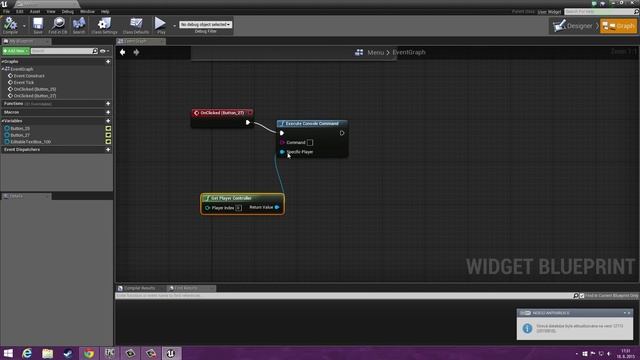Viewport: 640px width, 360px height.
Task: Open the Asset menu
Action: pyautogui.click(x=35, y=12)
